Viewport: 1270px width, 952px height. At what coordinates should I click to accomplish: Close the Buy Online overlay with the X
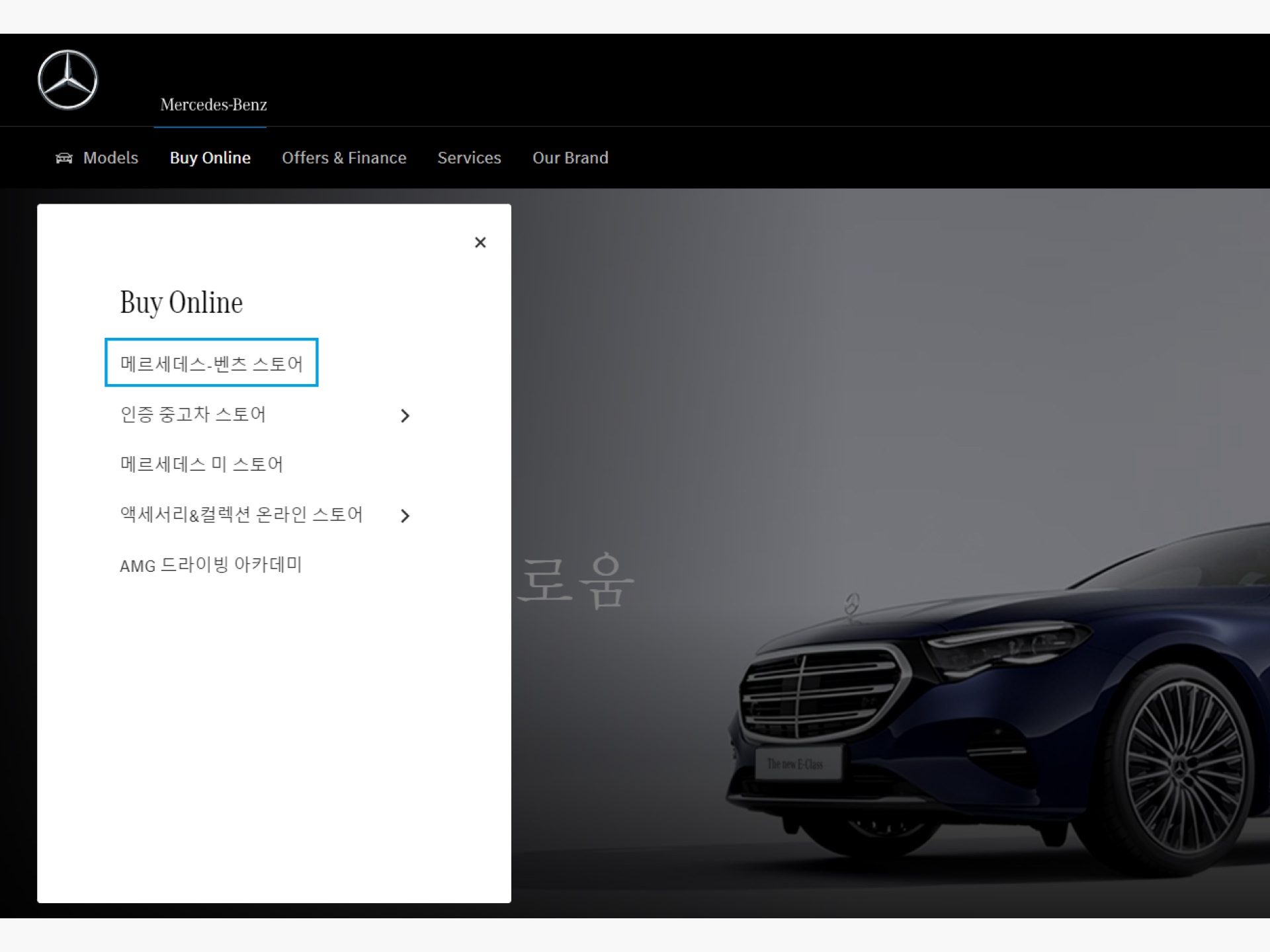coord(480,243)
